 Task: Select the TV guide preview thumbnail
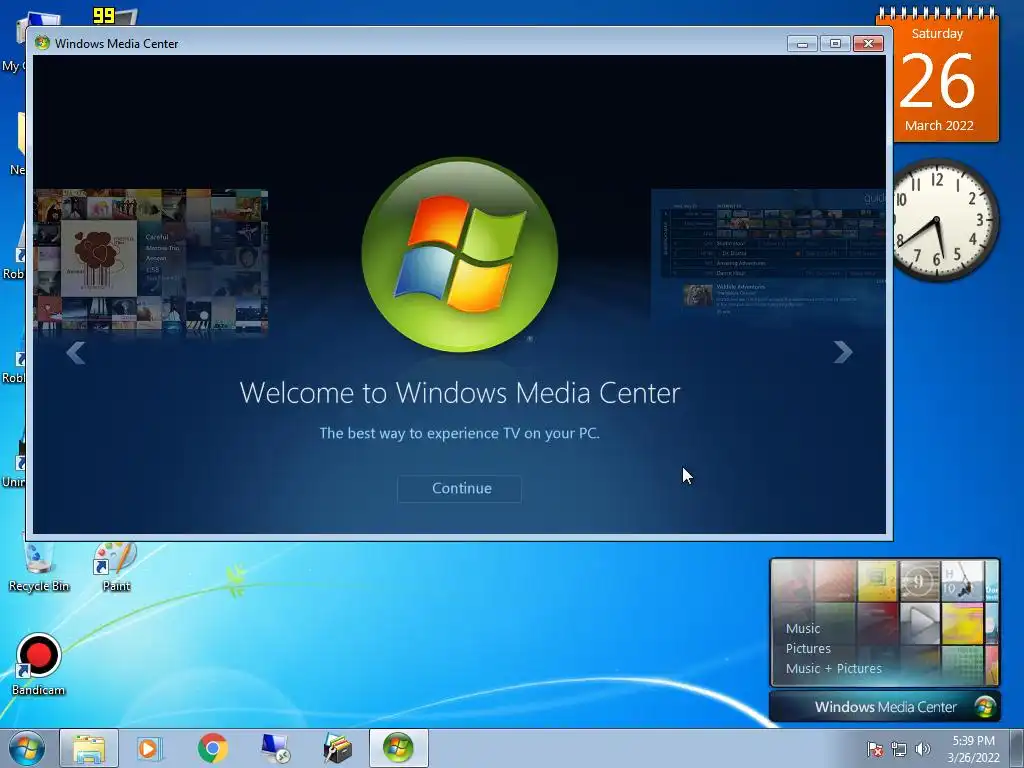click(x=768, y=255)
